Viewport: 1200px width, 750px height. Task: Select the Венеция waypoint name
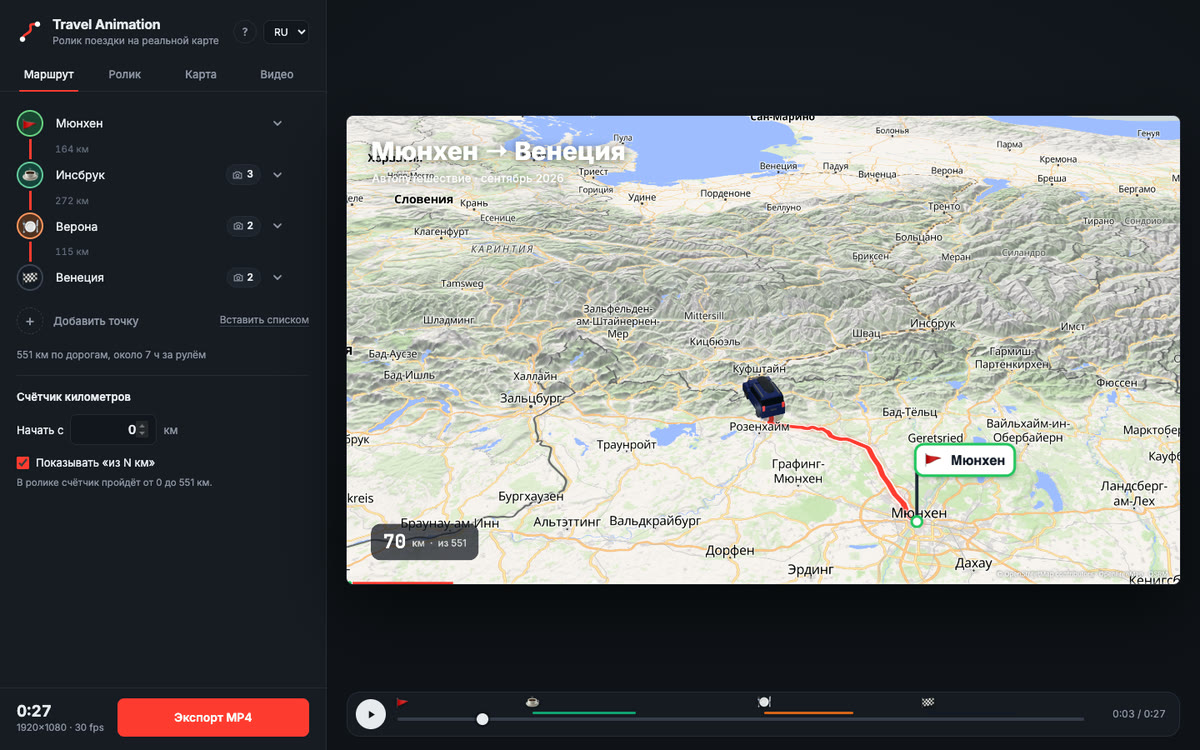point(80,277)
